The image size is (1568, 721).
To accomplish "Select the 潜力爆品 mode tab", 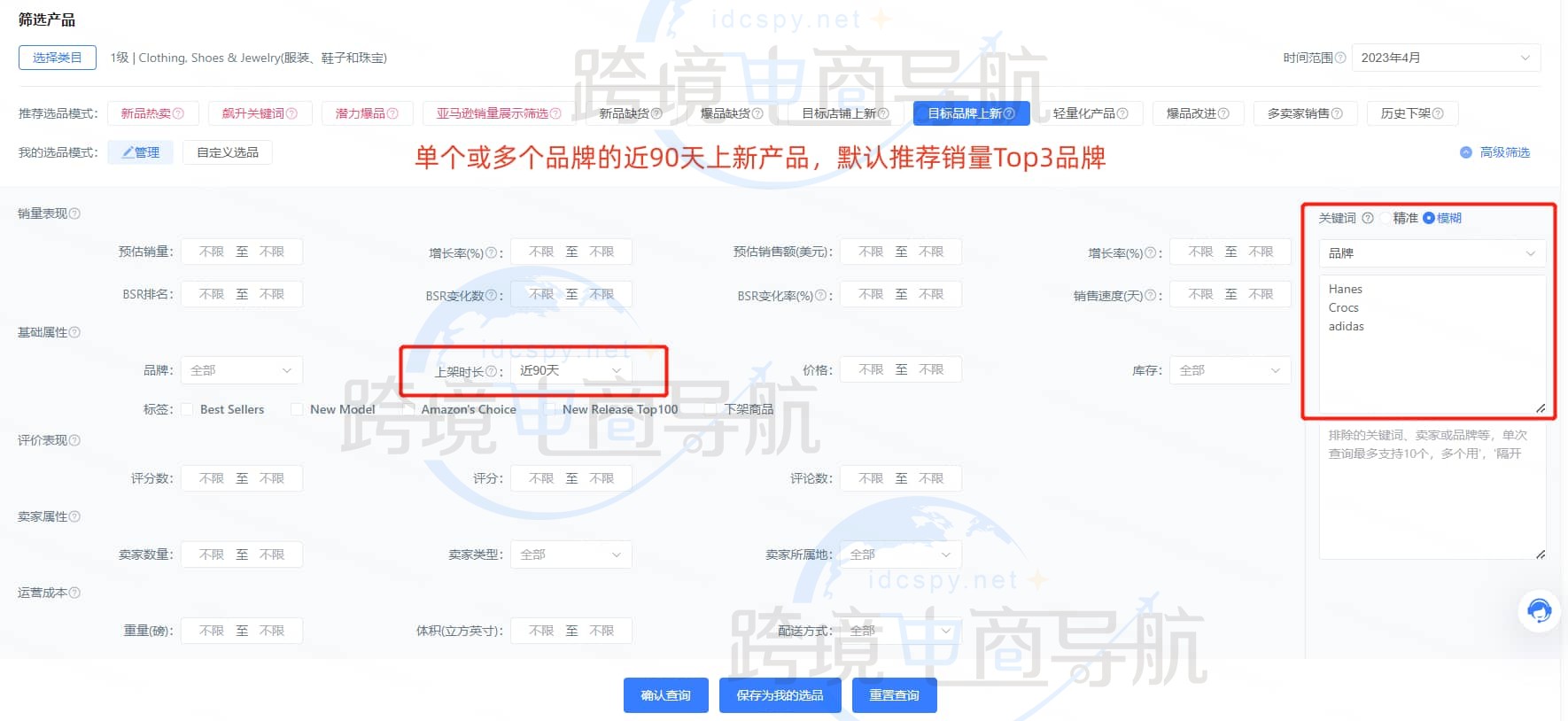I will pyautogui.click(x=367, y=113).
